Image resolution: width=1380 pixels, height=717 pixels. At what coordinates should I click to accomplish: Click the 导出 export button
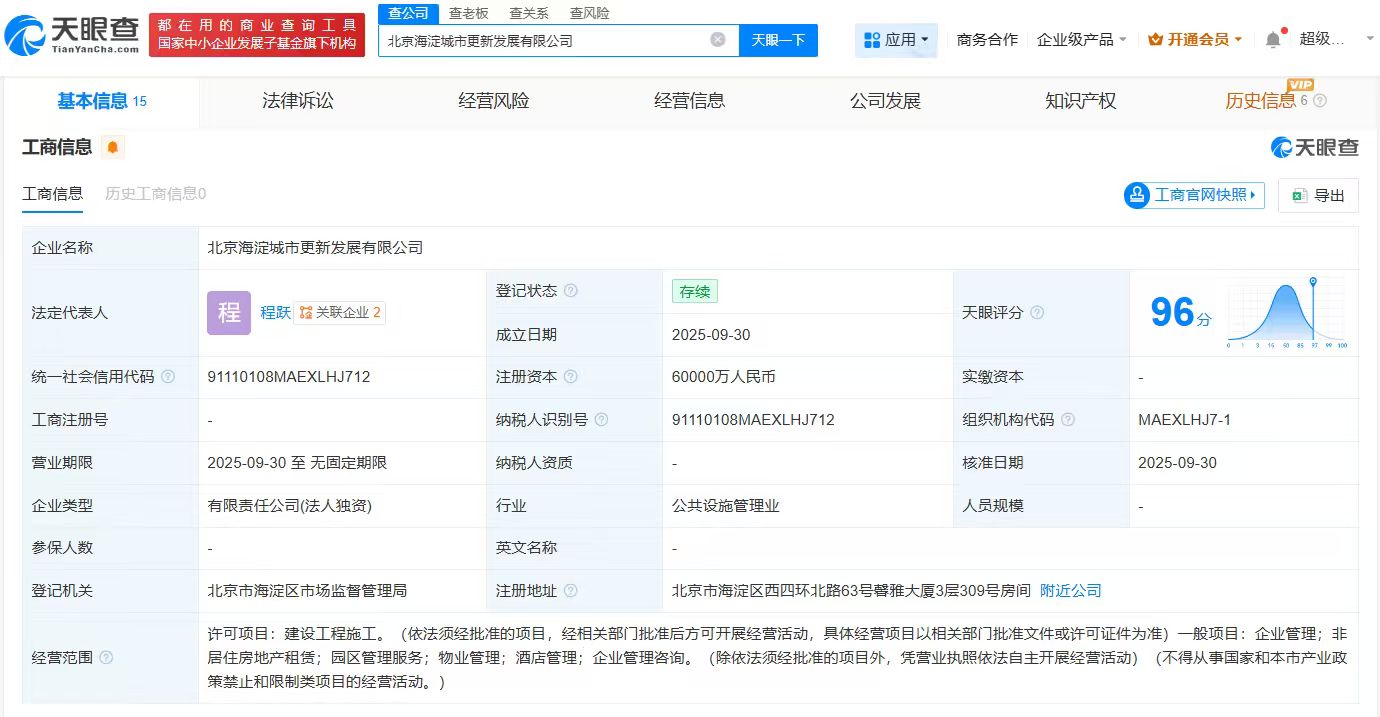tap(1318, 195)
